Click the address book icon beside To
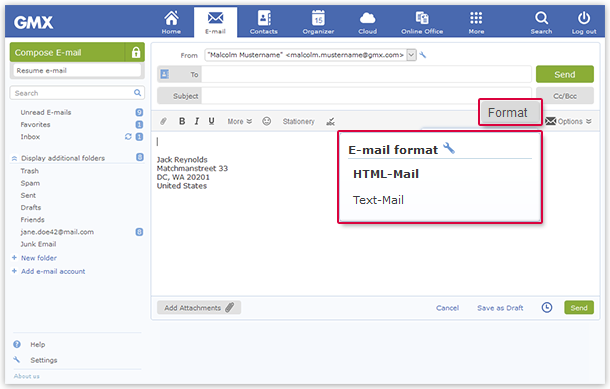The height and width of the screenshot is (389, 610). 165,74
